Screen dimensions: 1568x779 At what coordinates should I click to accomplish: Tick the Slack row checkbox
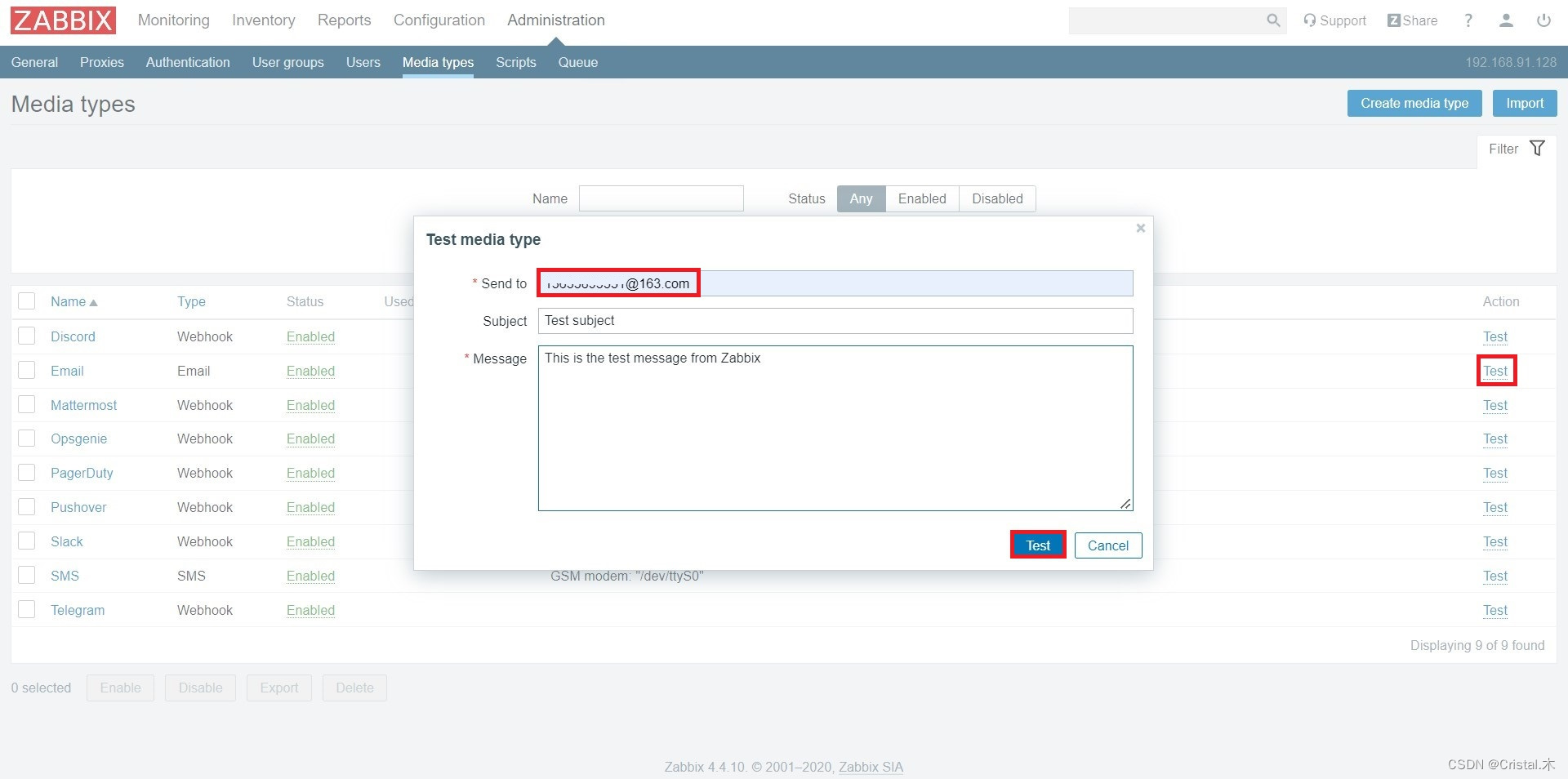coord(26,541)
